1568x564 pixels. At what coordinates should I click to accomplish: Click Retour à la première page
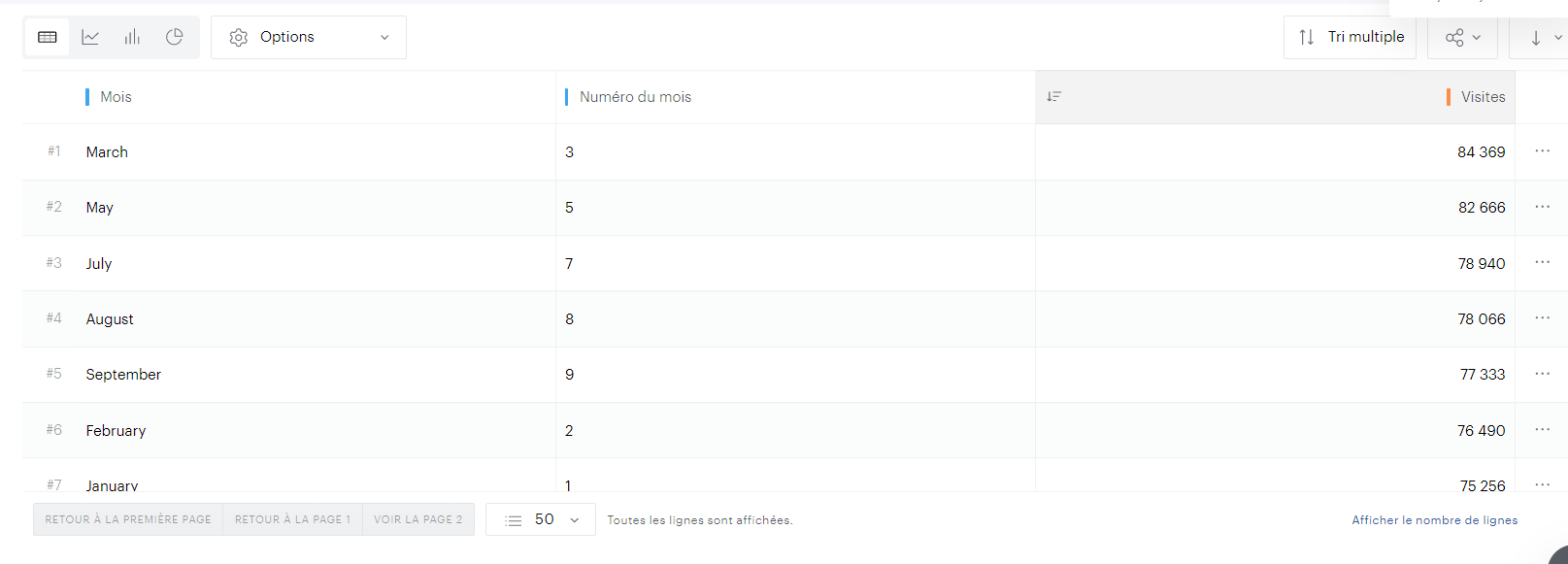click(x=128, y=520)
